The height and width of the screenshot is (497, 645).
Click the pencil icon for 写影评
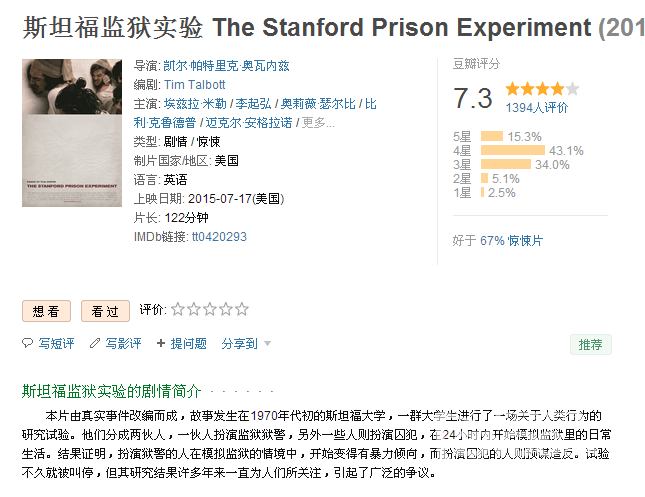[x=95, y=343]
